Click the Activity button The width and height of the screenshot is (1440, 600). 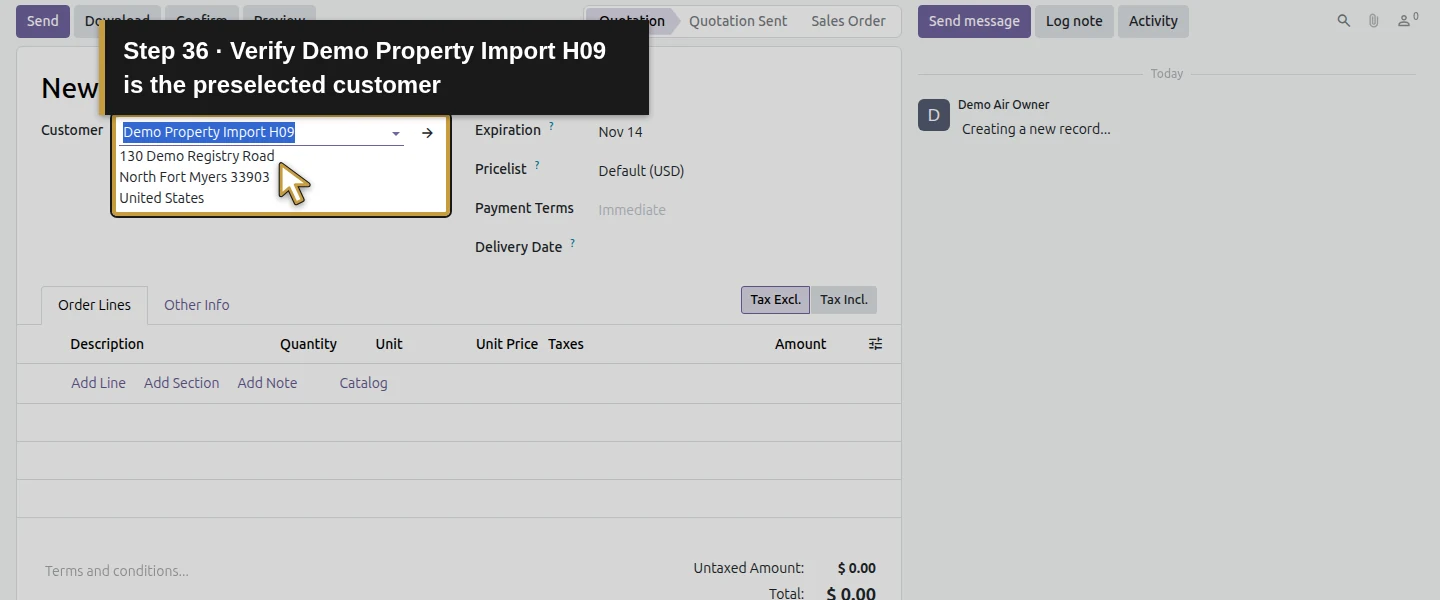1153,21
